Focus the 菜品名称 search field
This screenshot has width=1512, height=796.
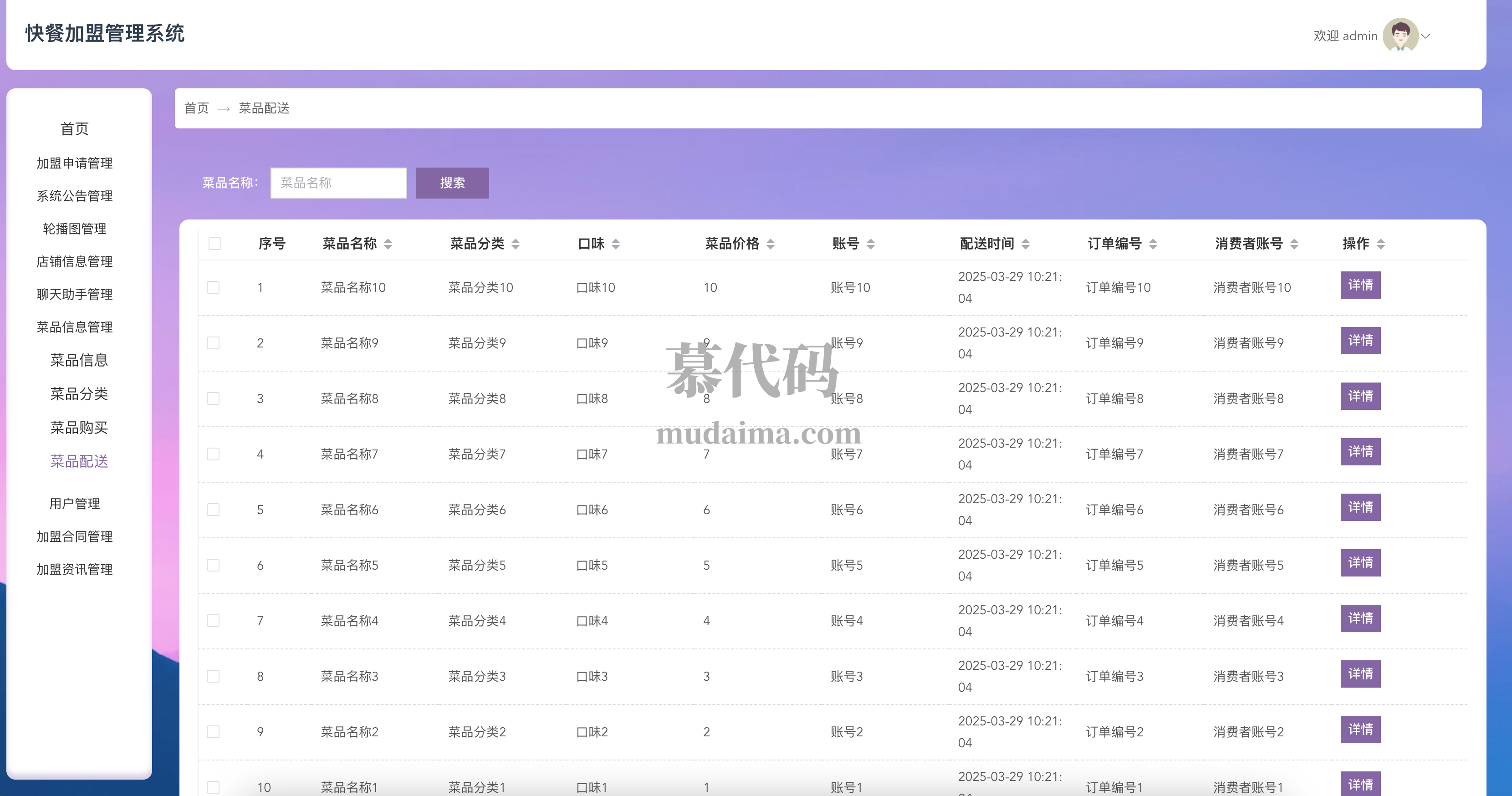pyautogui.click(x=338, y=183)
